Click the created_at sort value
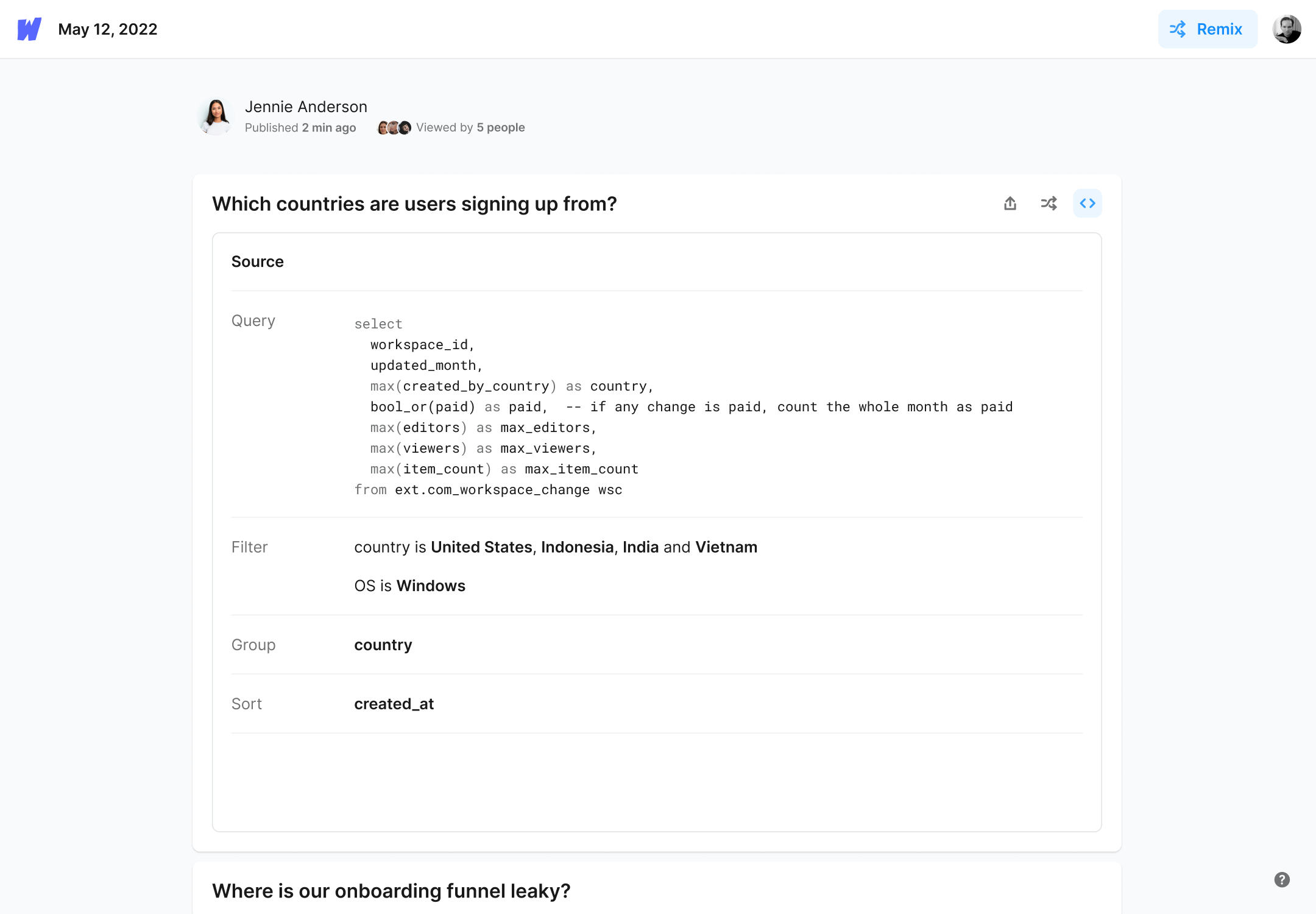This screenshot has width=1316, height=914. click(394, 704)
